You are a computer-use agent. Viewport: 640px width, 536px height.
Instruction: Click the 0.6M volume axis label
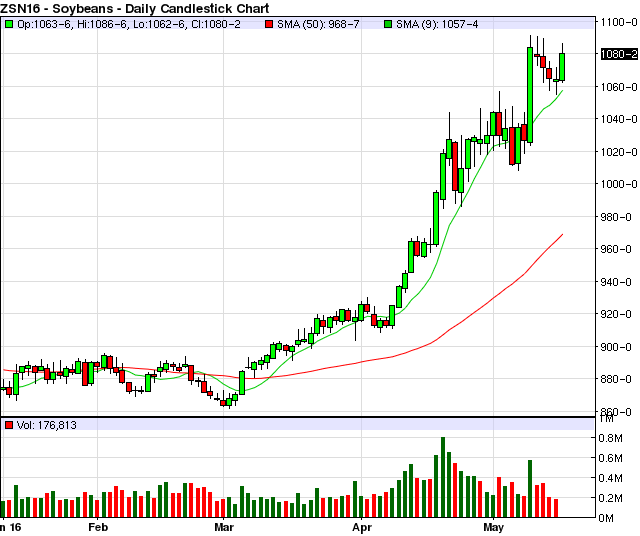tap(611, 458)
